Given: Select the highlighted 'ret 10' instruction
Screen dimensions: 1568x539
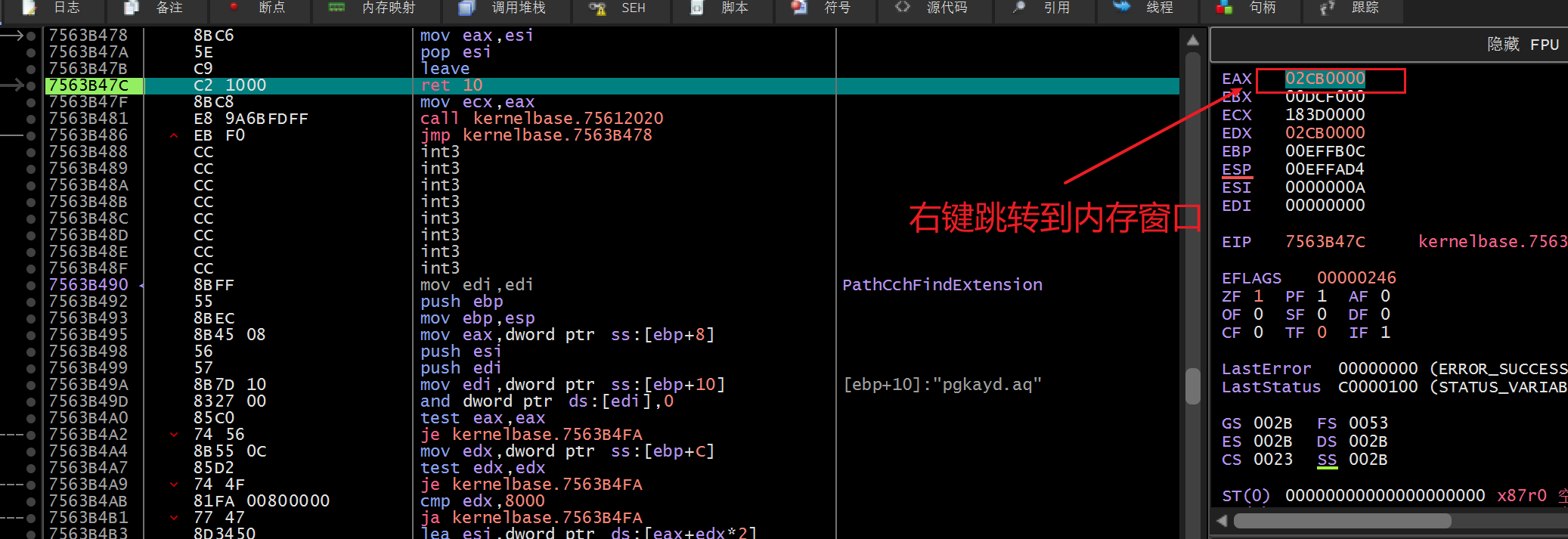Looking at the screenshot, I should pos(451,85).
